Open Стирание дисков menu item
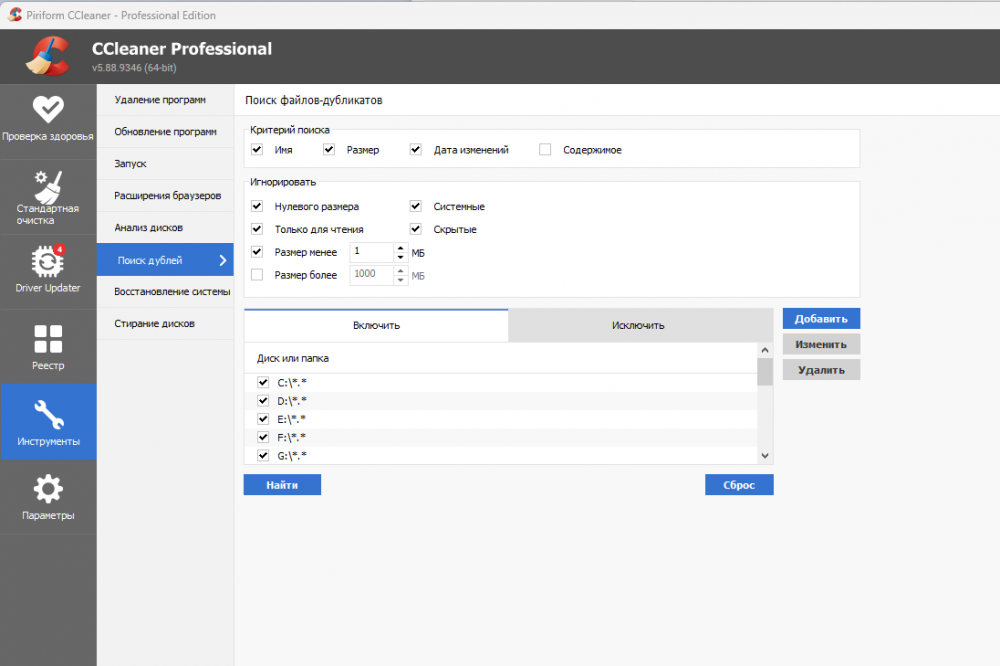1000x666 pixels. click(165, 323)
